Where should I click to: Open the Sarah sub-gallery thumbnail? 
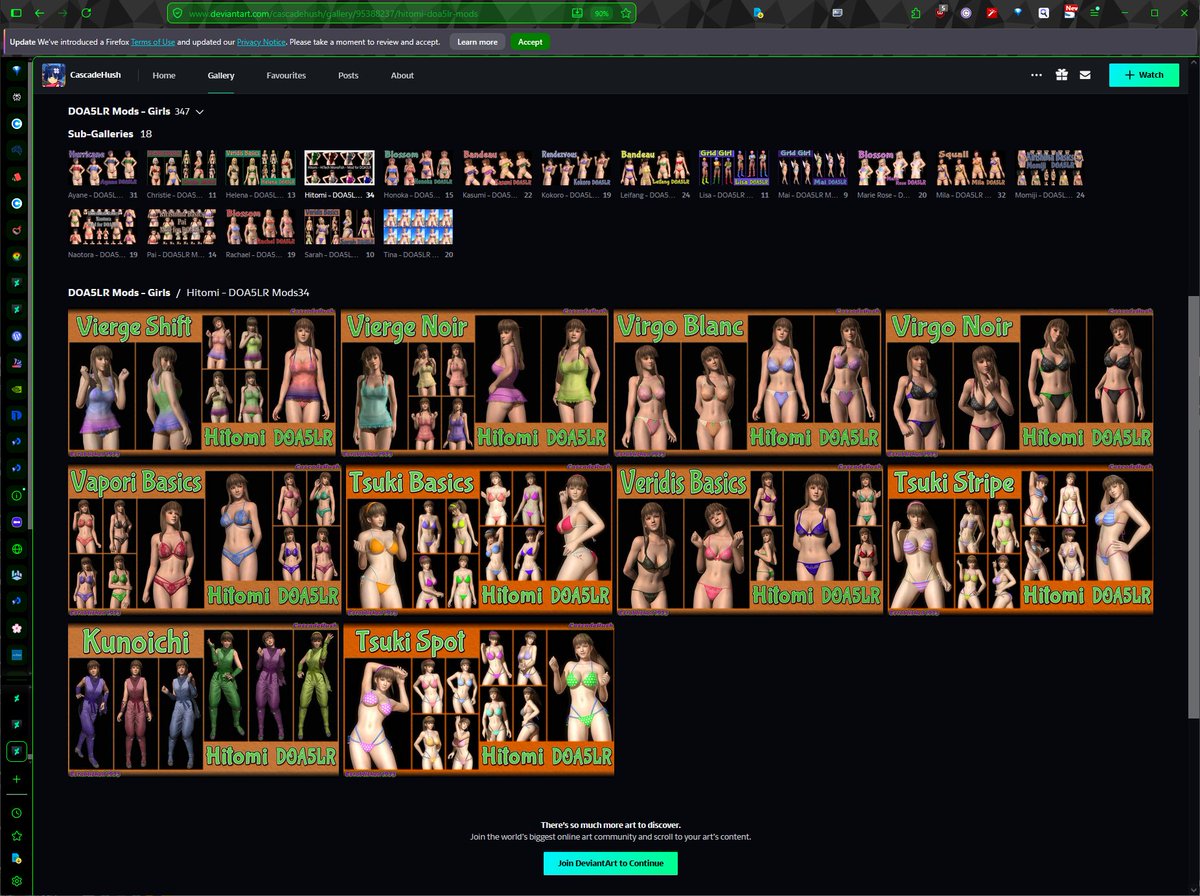pos(339,227)
